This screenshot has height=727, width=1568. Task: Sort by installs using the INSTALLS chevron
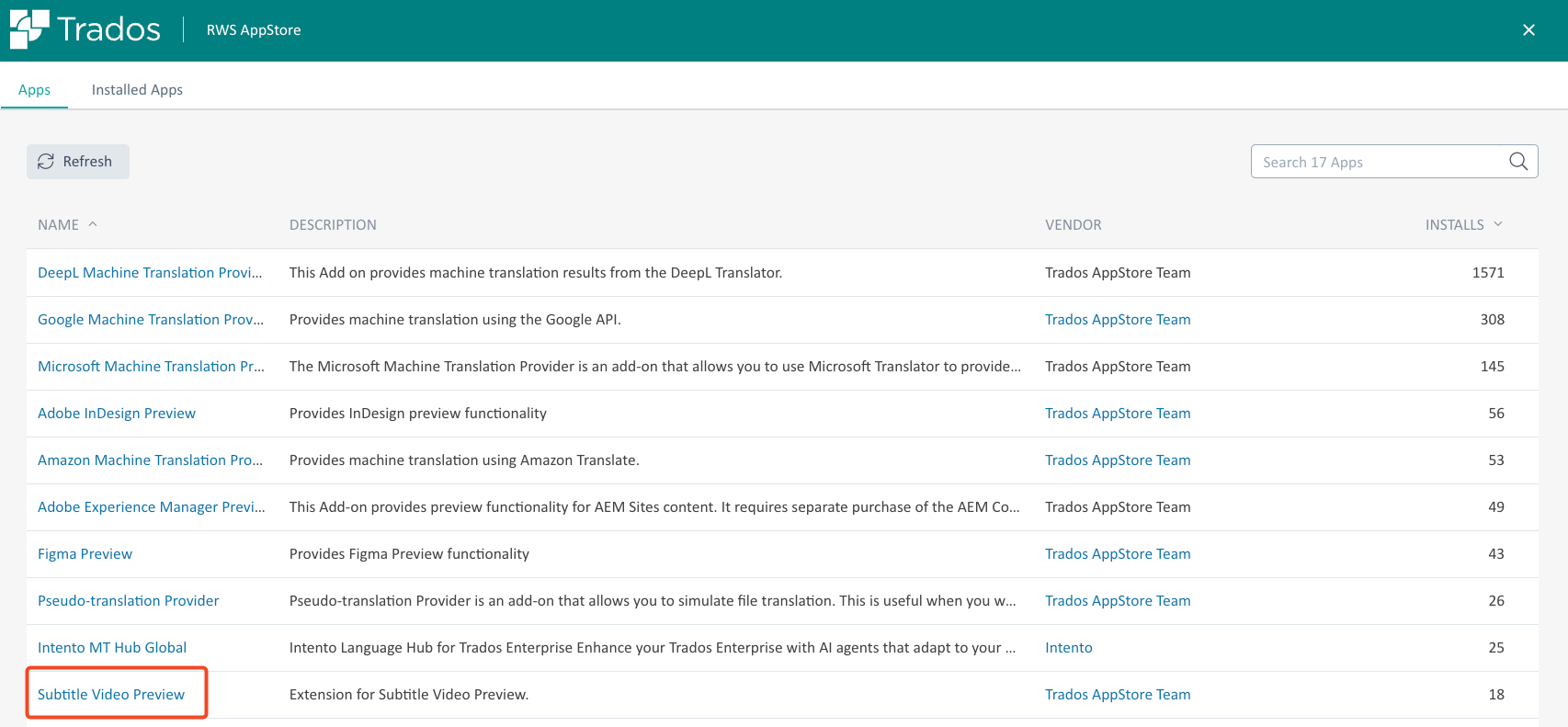click(1498, 224)
